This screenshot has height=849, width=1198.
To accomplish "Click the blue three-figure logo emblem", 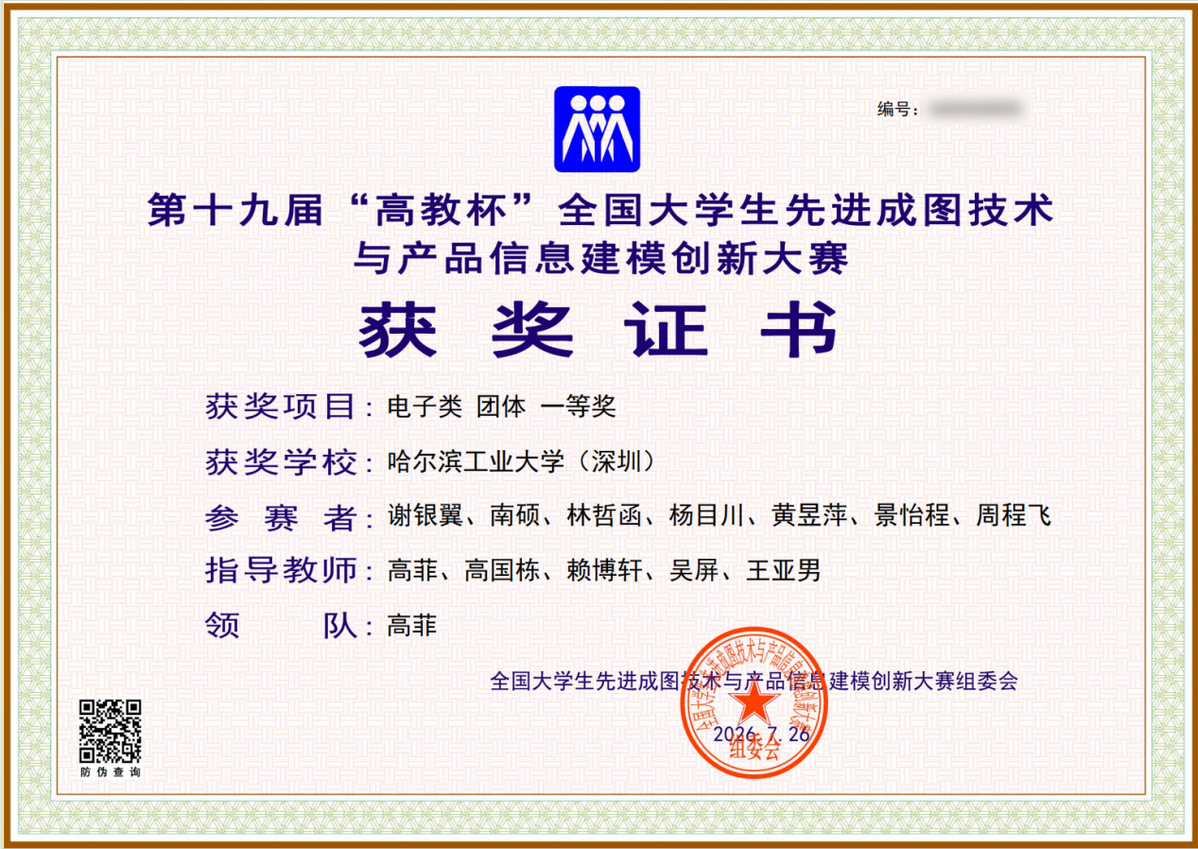I will [597, 129].
